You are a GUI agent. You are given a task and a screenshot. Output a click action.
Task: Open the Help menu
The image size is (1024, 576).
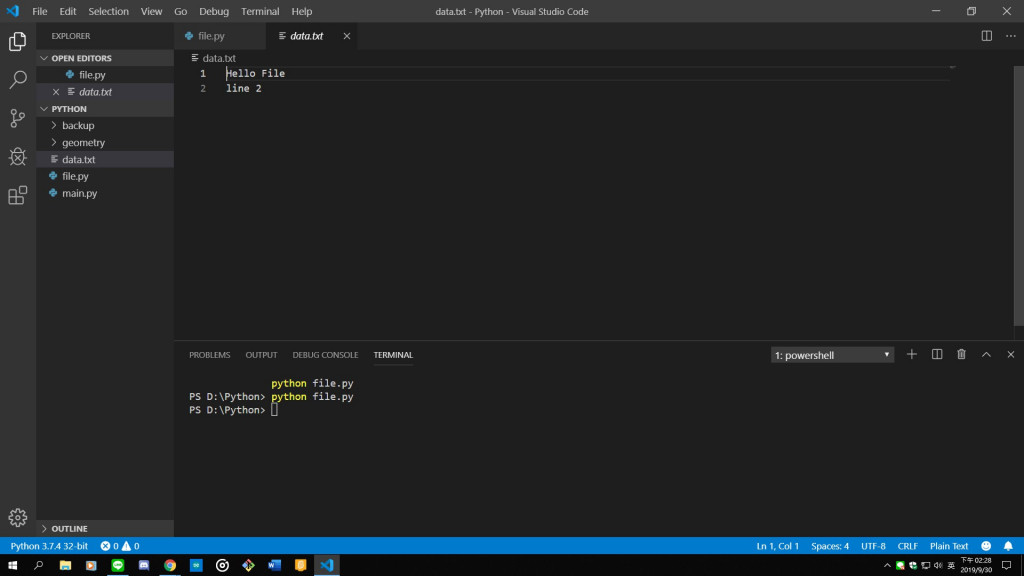pos(302,11)
